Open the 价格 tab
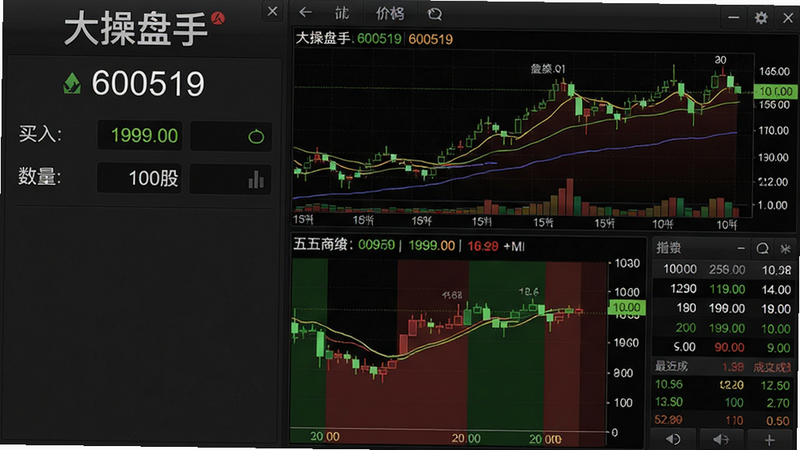800x450 pixels. [390, 13]
